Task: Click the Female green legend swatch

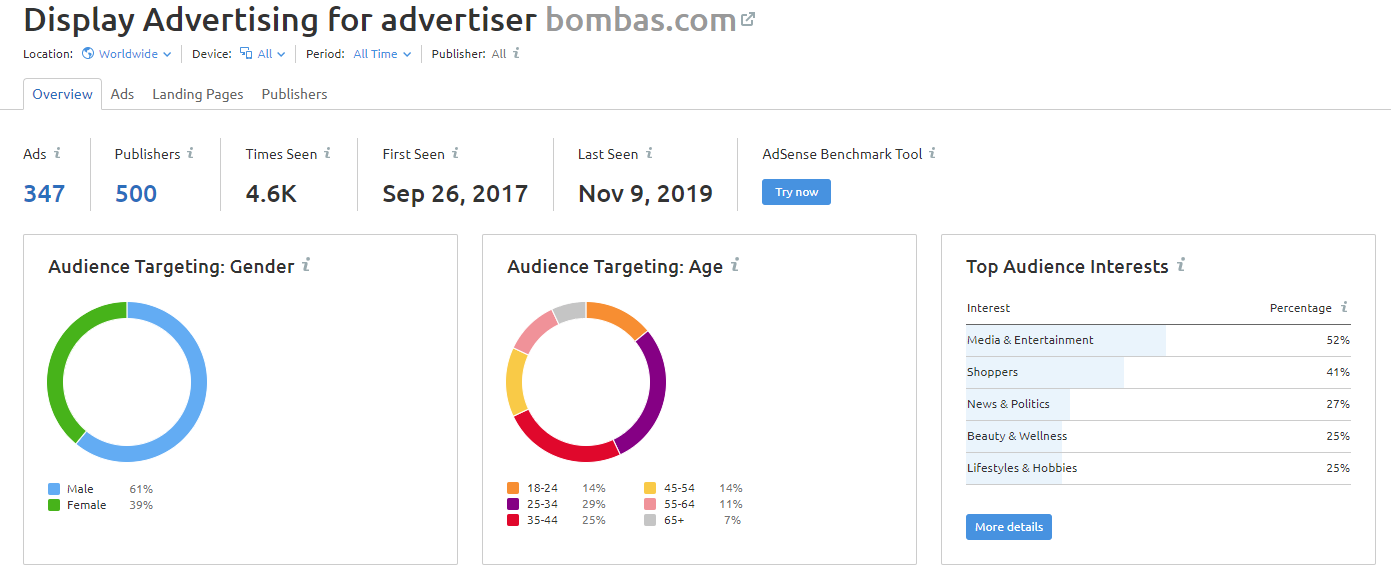Action: (x=54, y=505)
